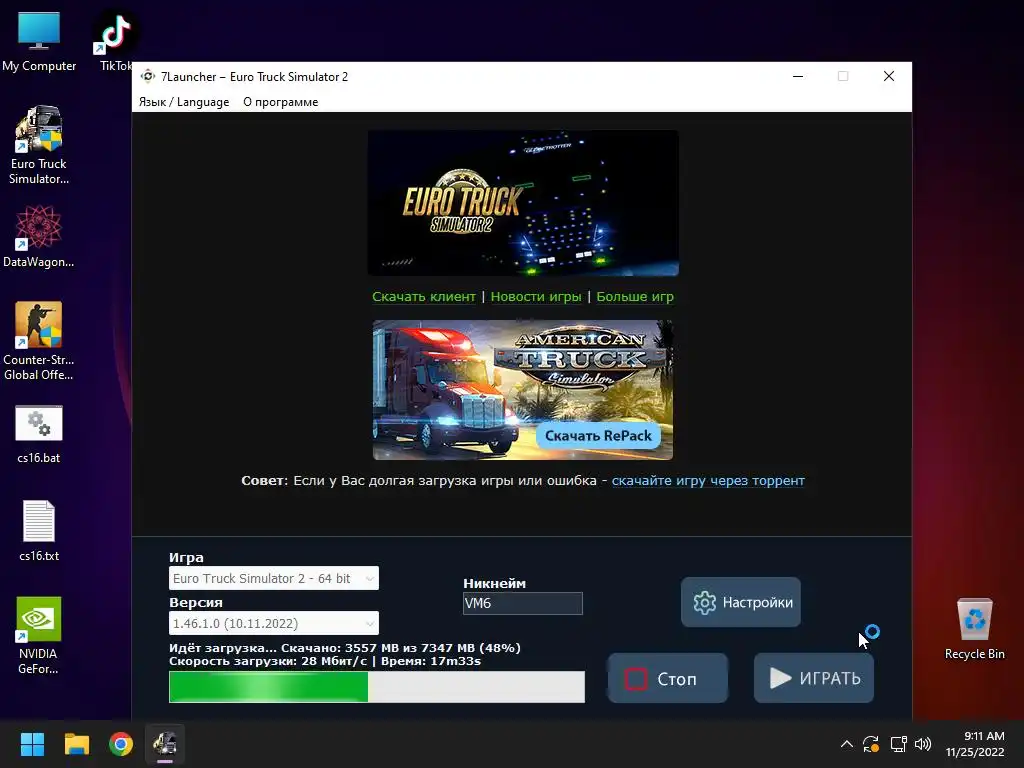Click the 7Launcher title bar logo icon
Viewport: 1024px width, 768px height.
pos(148,76)
